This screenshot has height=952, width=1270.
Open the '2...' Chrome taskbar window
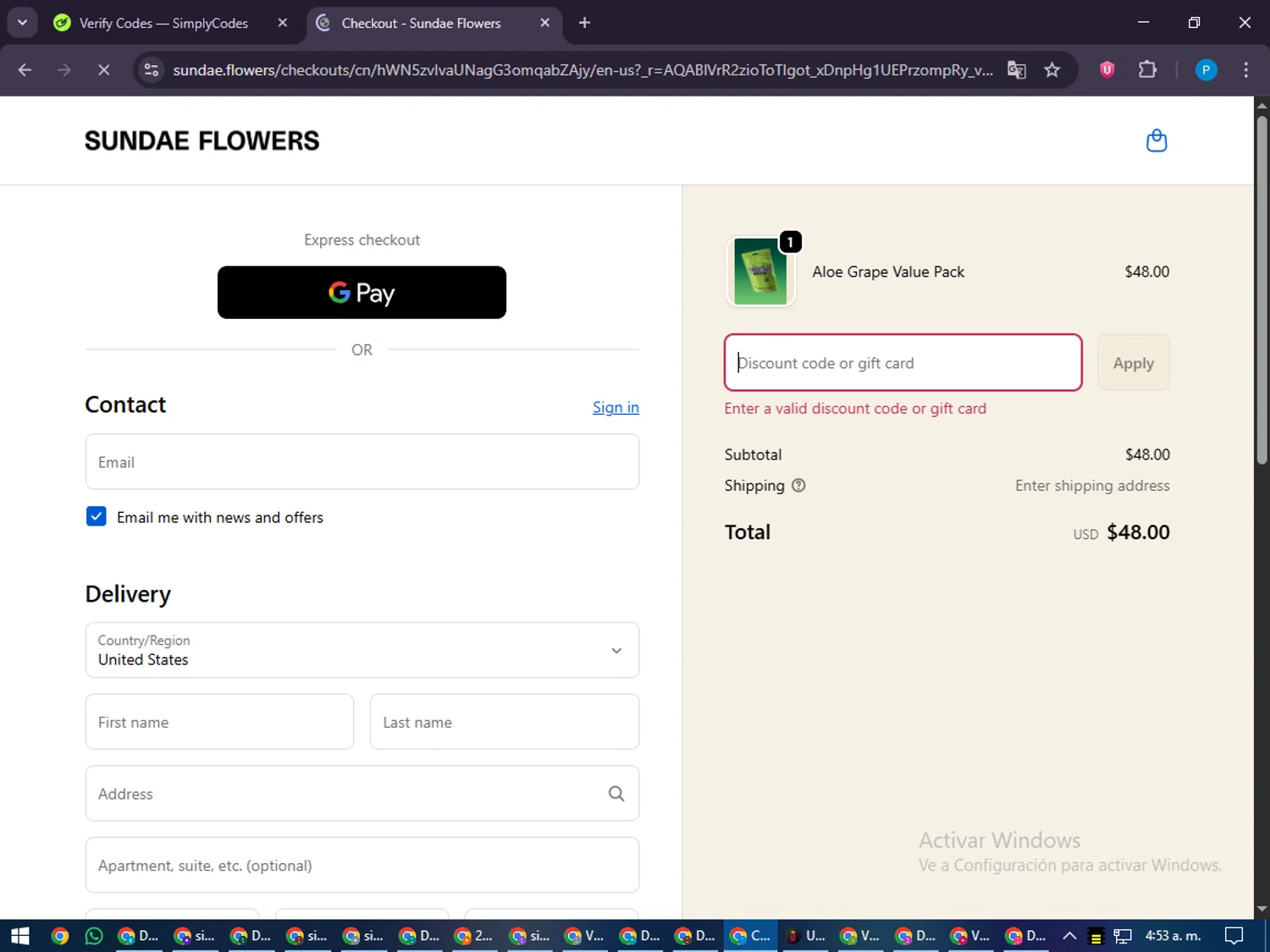pyautogui.click(x=473, y=936)
